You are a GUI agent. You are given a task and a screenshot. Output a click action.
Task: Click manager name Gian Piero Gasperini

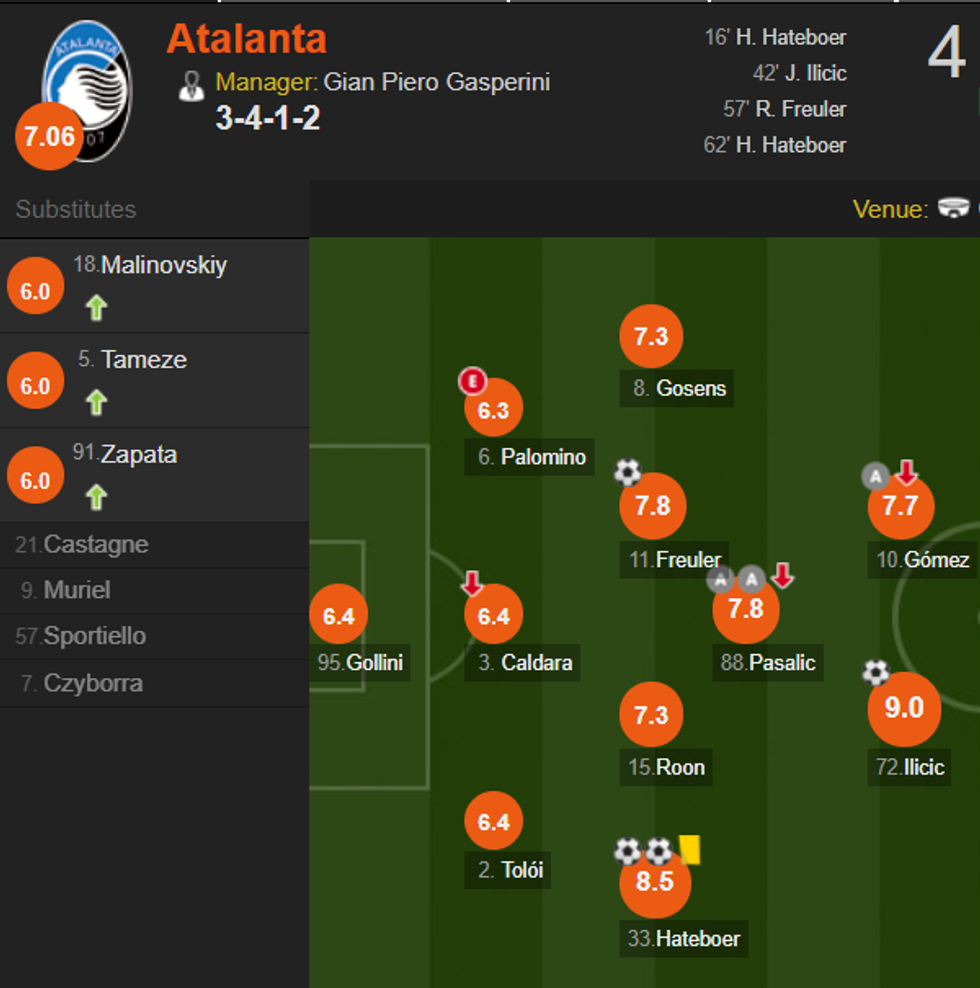click(436, 82)
